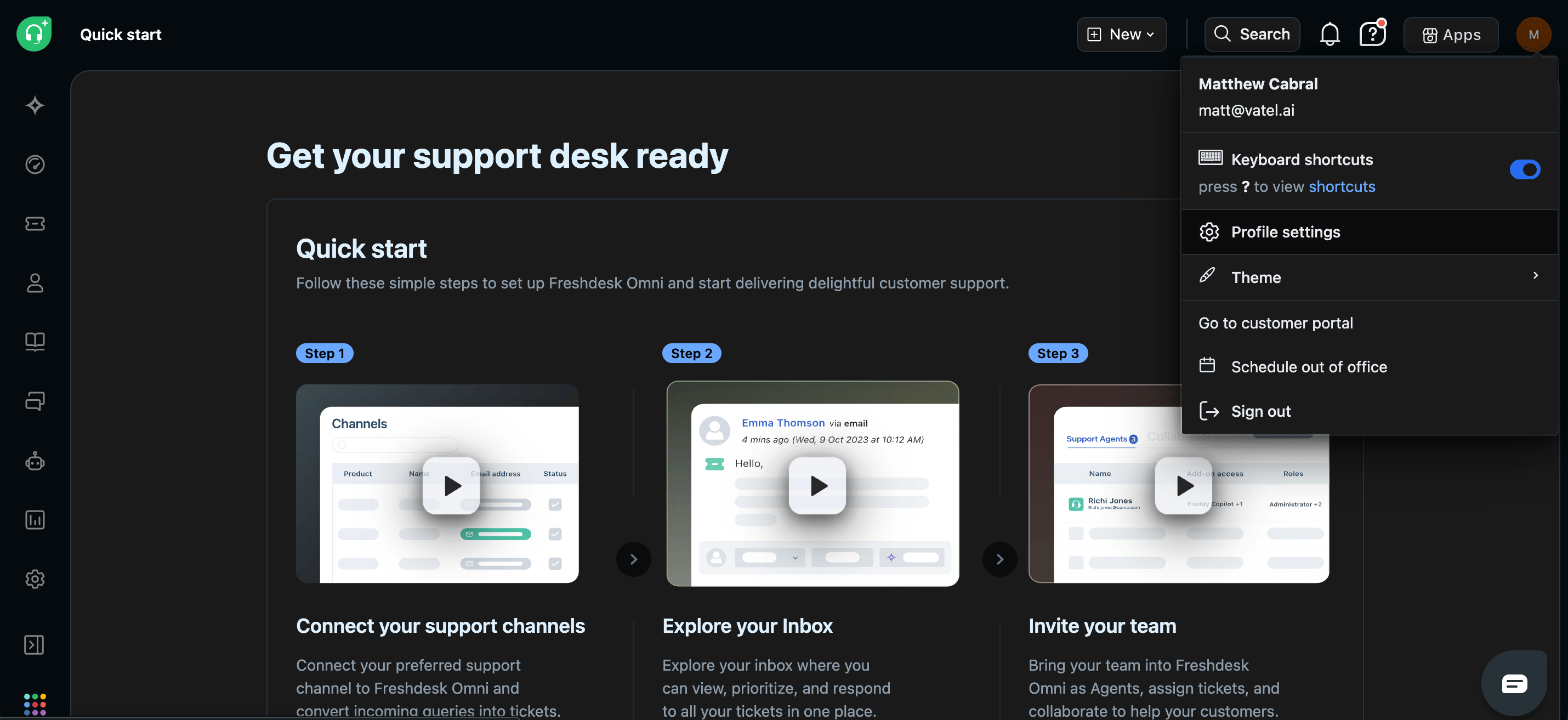Open the chat widget bubble

click(x=1514, y=683)
